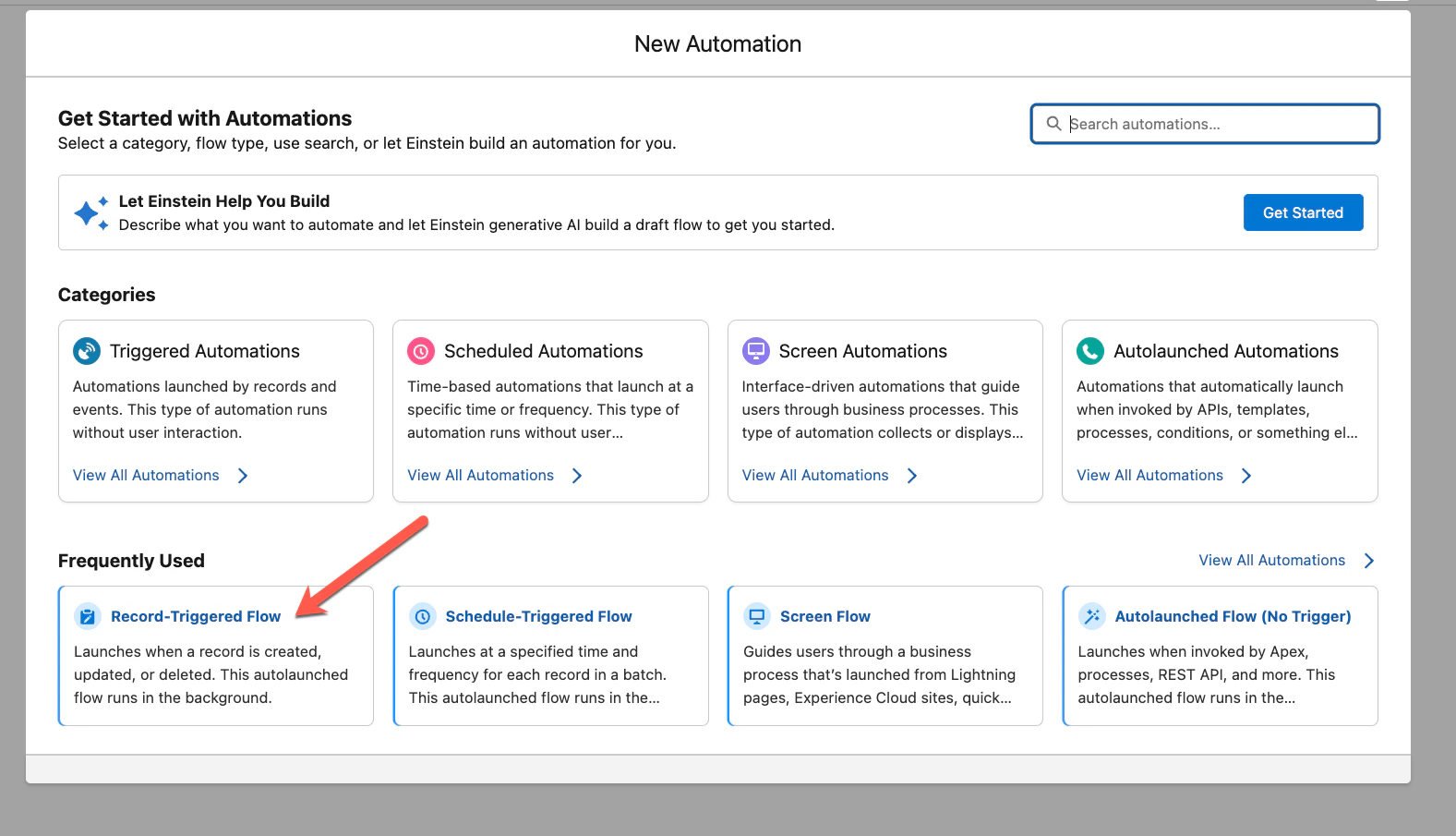Expand chevron next to Screen View All Automations
Image resolution: width=1456 pixels, height=836 pixels.
coord(912,476)
